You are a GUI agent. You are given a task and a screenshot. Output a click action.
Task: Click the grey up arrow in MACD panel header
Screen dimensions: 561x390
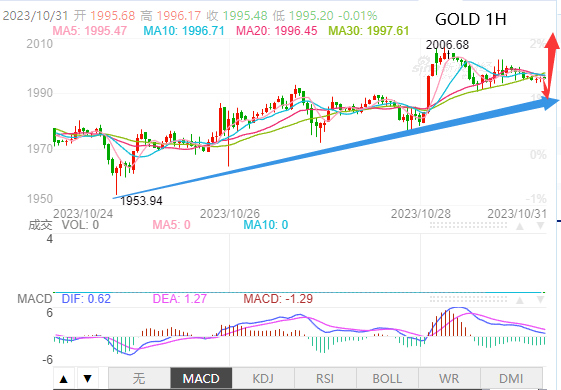coord(519,299)
